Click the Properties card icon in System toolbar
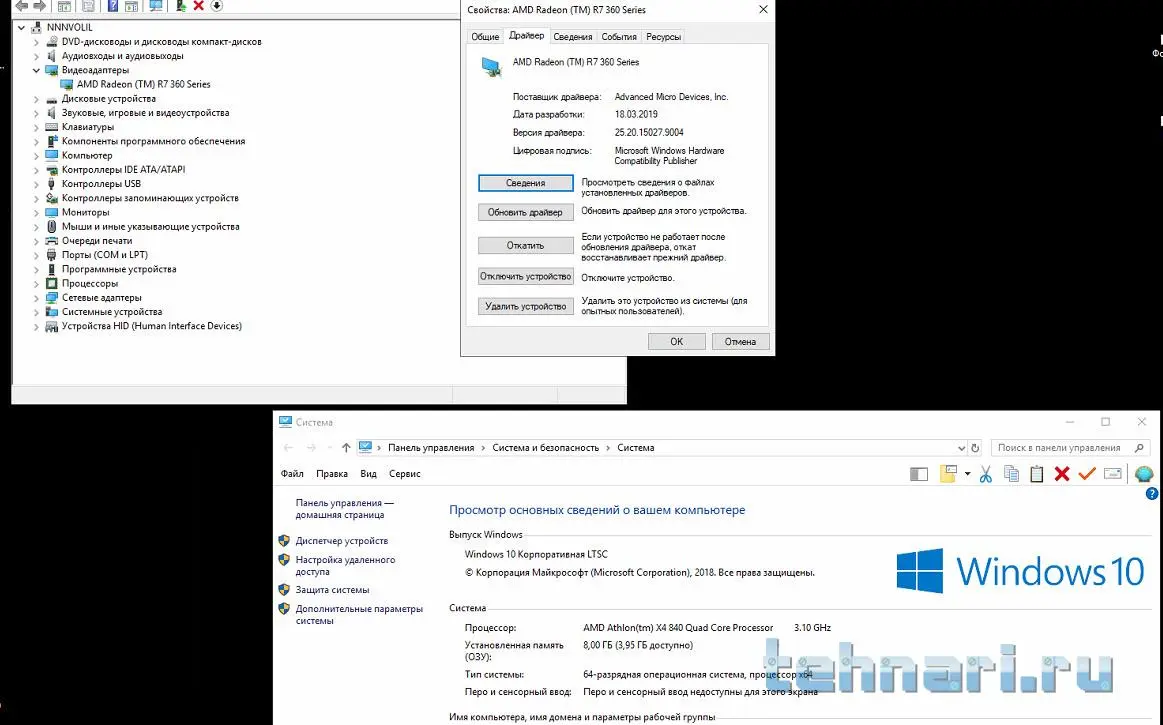 (1113, 474)
